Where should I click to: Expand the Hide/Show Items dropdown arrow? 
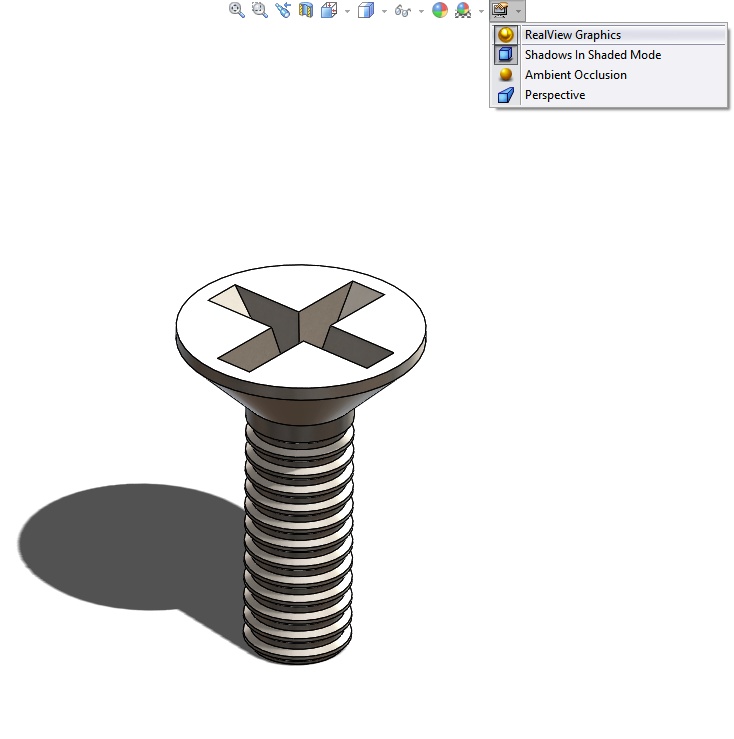click(421, 11)
